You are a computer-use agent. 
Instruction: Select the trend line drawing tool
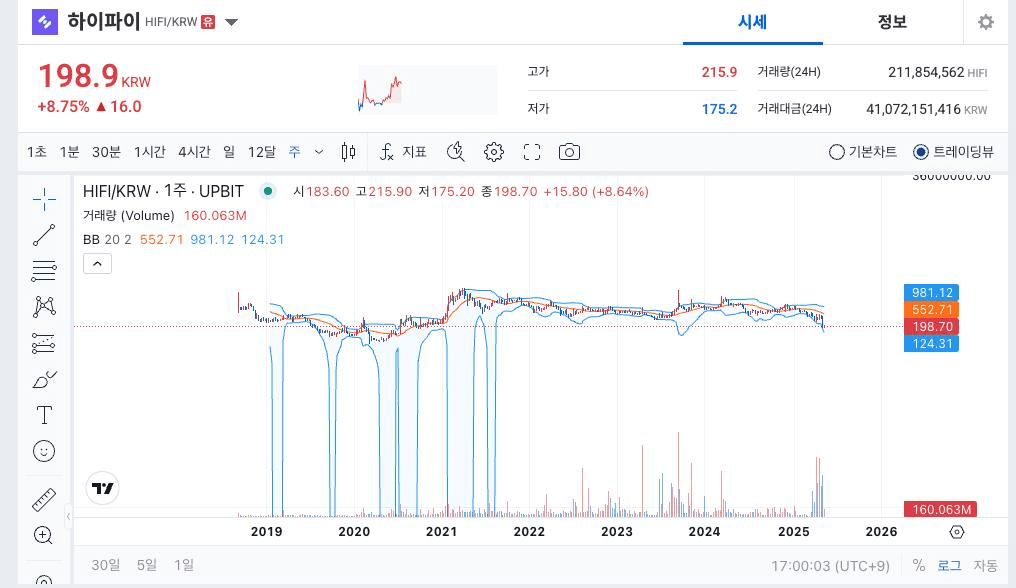tap(44, 235)
